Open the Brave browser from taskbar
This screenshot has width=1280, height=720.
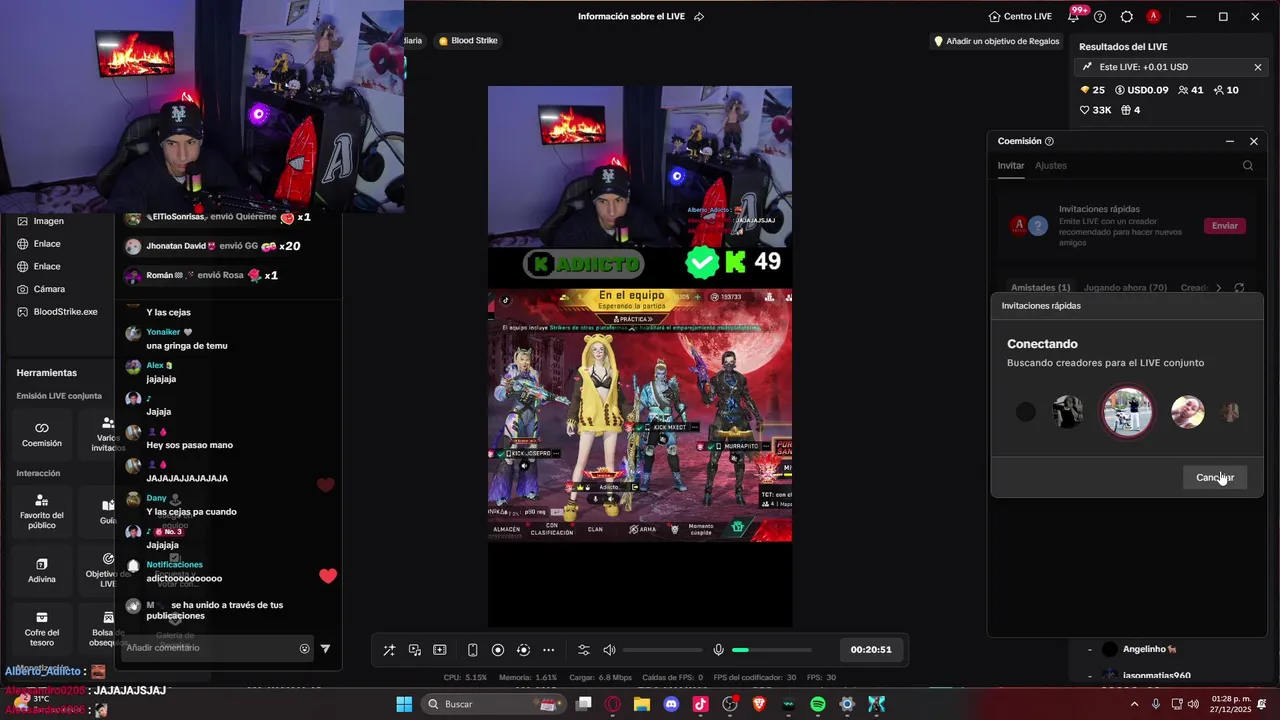point(759,704)
